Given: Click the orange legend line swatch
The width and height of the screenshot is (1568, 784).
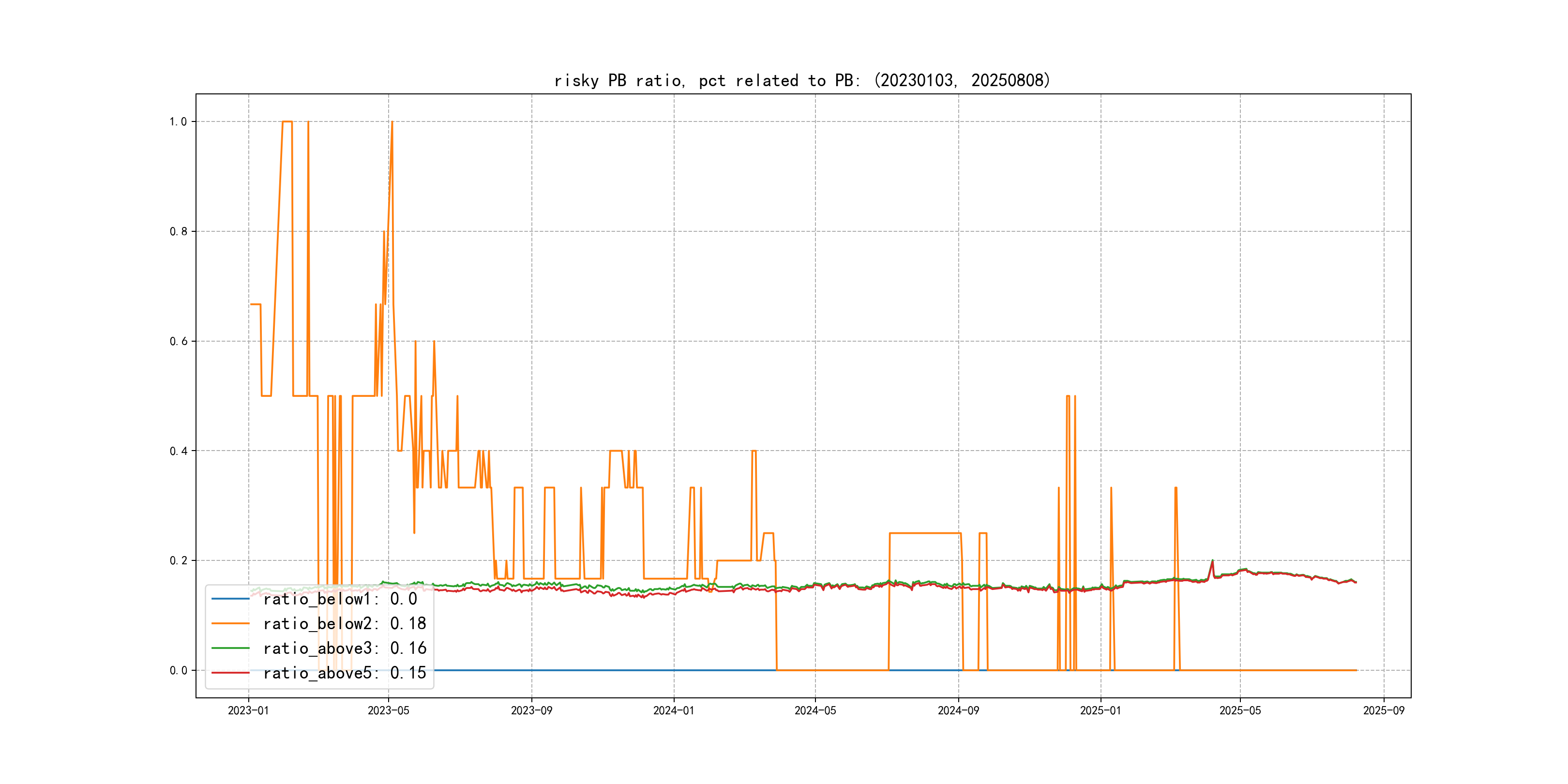Looking at the screenshot, I should click(x=230, y=623).
